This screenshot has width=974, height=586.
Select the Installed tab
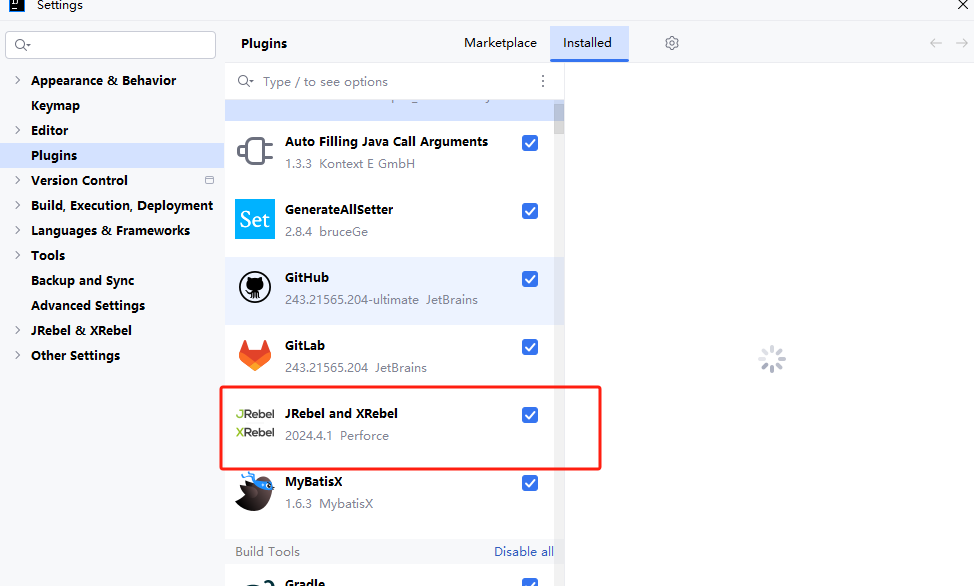pos(587,43)
